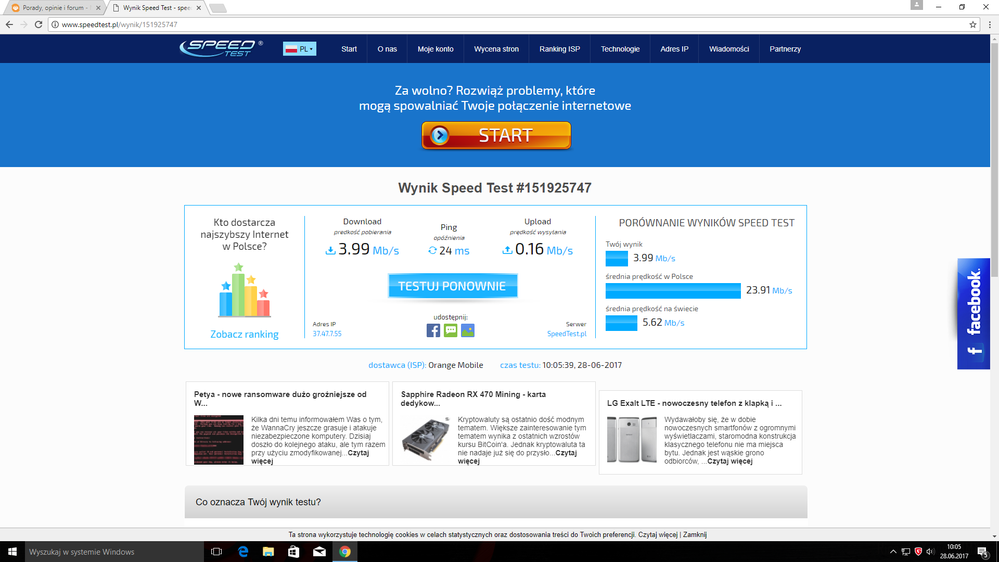Image resolution: width=999 pixels, height=562 pixels.
Task: Click the address bar URL field
Action: click(x=510, y=24)
